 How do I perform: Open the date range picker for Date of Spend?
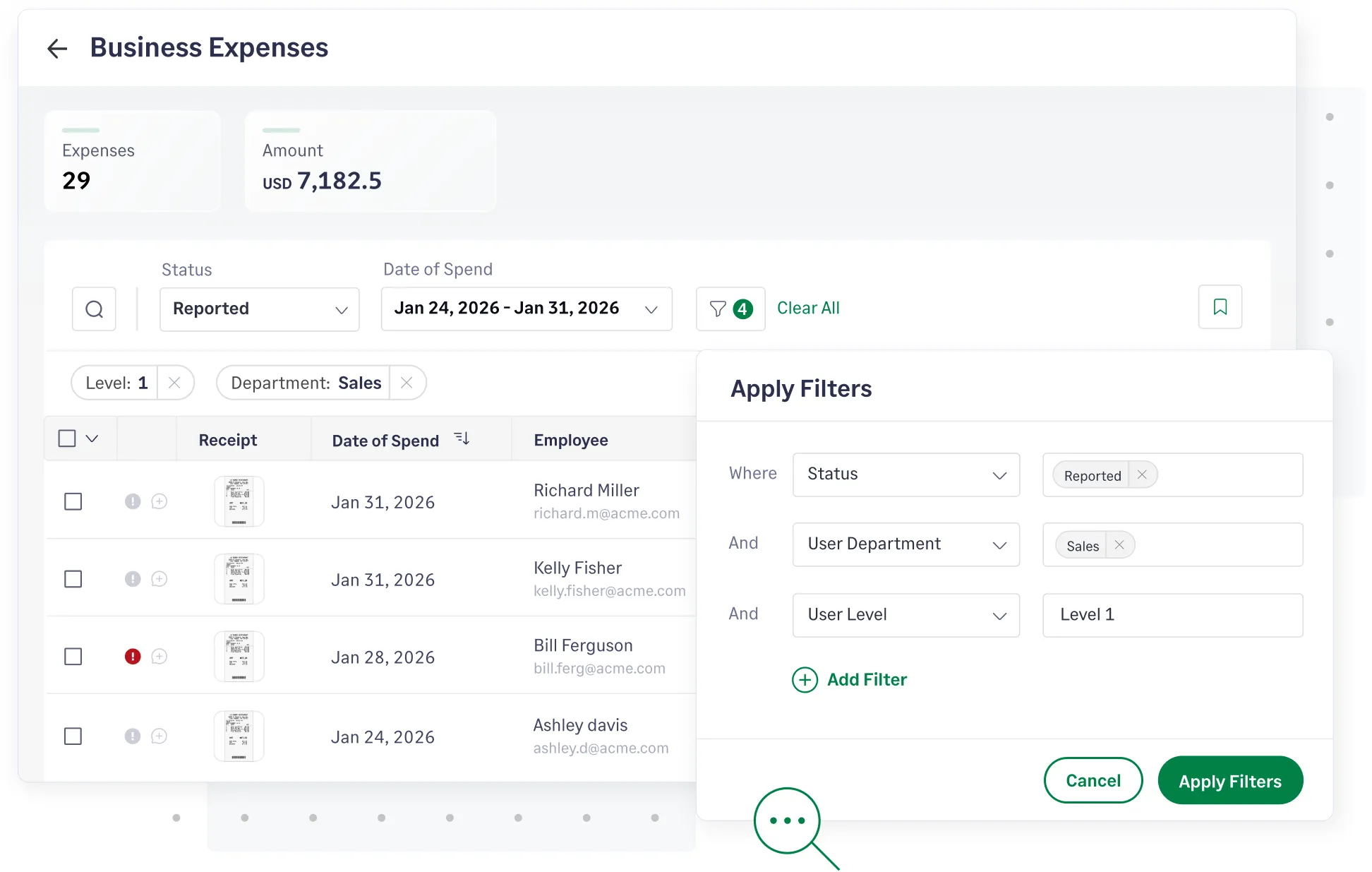[x=526, y=309]
